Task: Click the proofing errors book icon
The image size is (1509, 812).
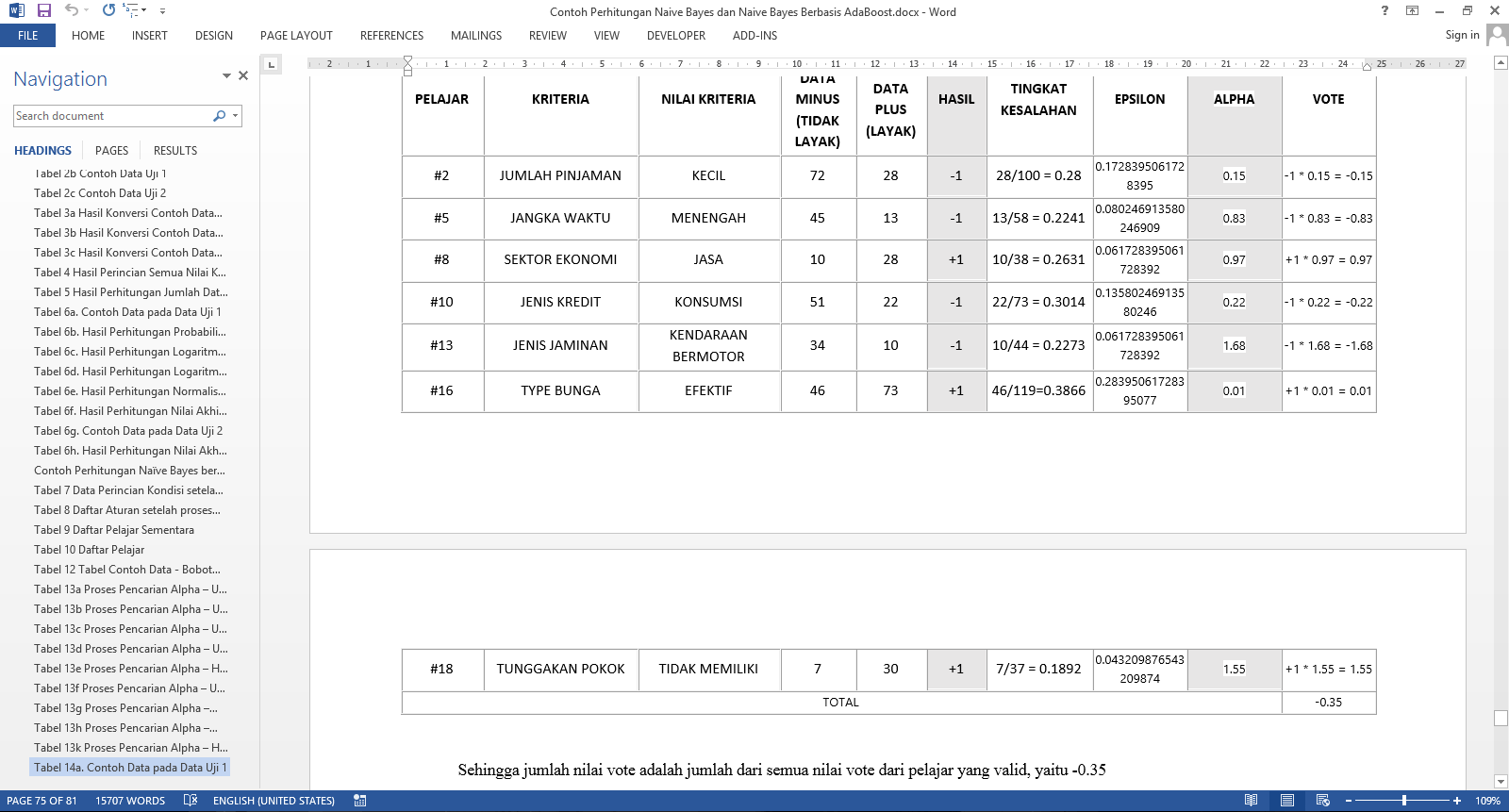Action: [x=191, y=801]
